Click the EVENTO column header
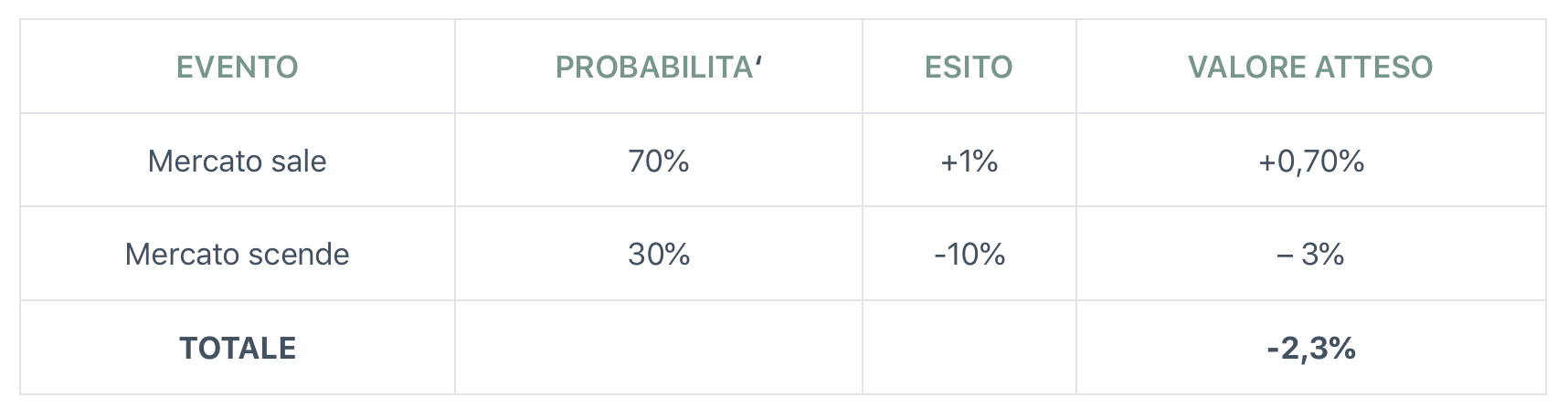 [x=237, y=67]
